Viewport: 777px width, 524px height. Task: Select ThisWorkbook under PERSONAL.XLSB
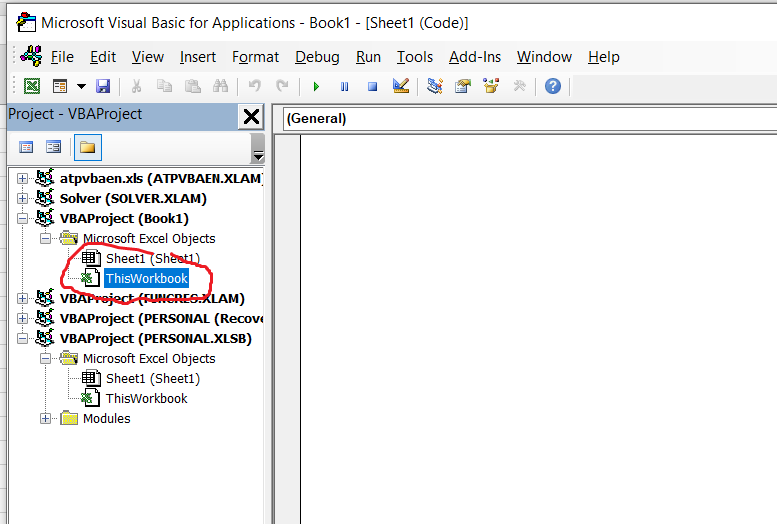(x=147, y=399)
